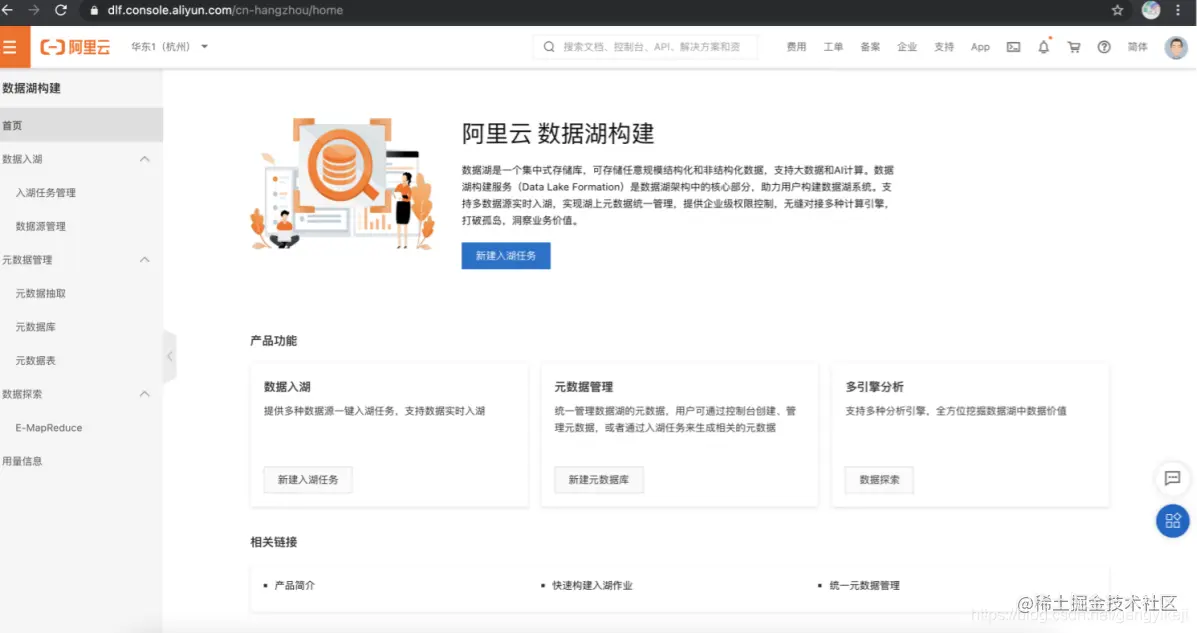Open the 产品简介 link
This screenshot has height=633, width=1197.
click(294, 586)
